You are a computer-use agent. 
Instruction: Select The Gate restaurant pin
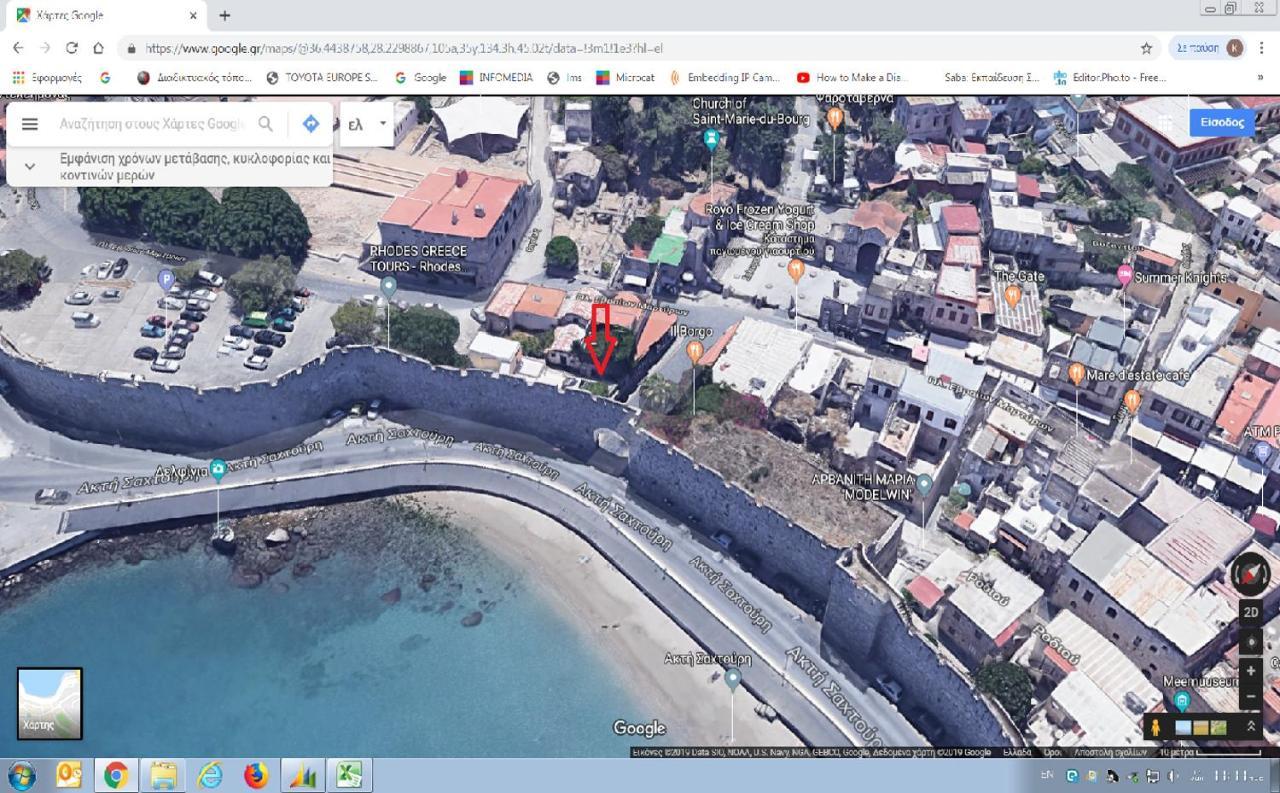(1012, 295)
